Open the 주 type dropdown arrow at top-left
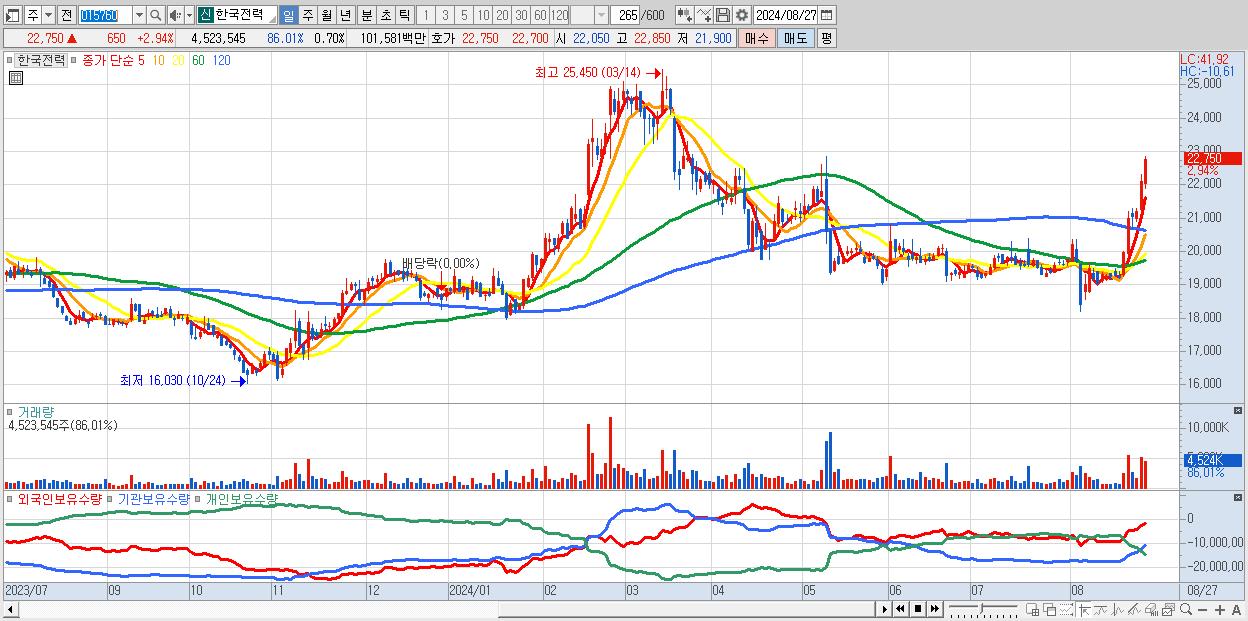Image resolution: width=1248 pixels, height=621 pixels. coord(49,15)
